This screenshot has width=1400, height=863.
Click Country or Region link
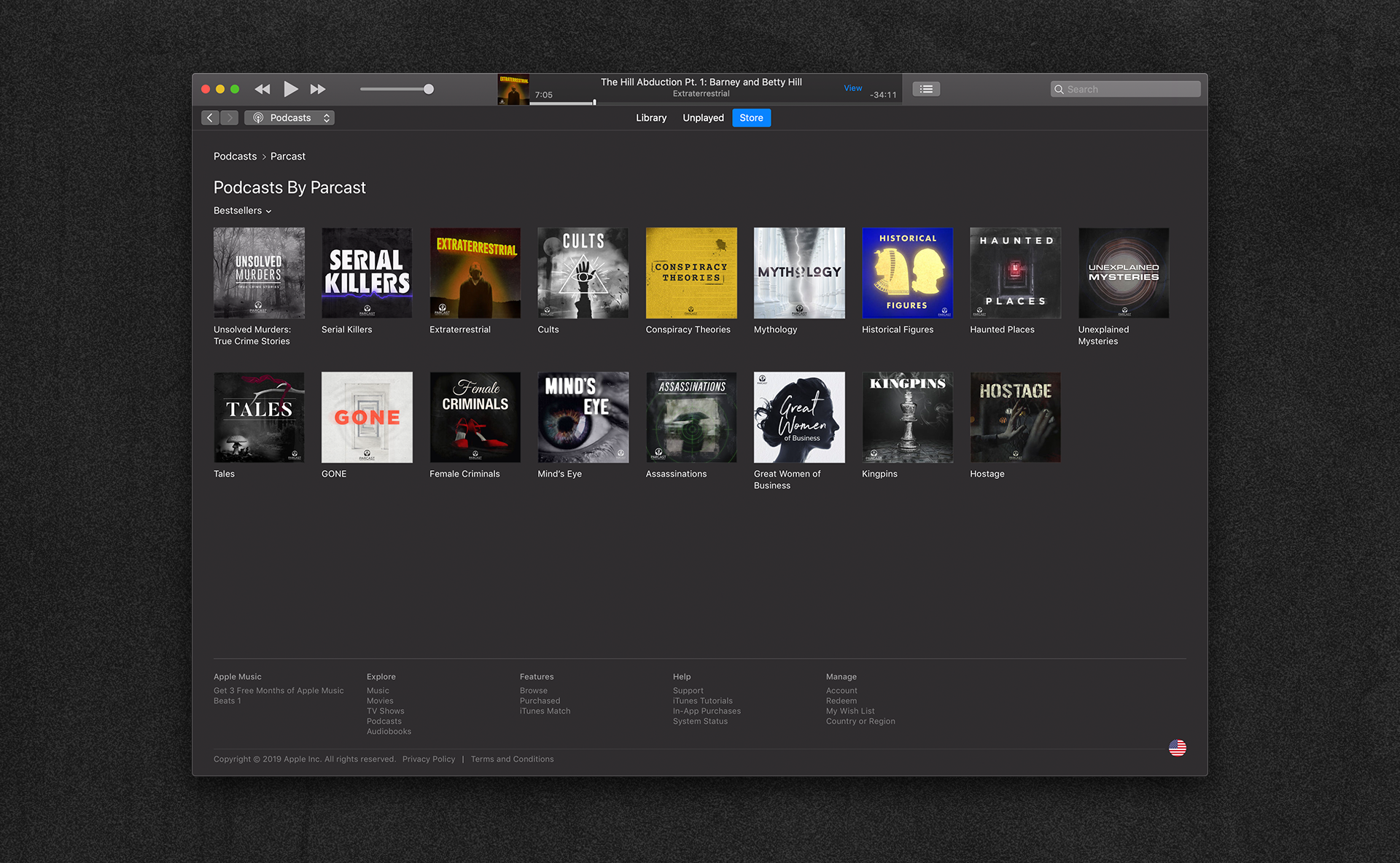pyautogui.click(x=860, y=721)
